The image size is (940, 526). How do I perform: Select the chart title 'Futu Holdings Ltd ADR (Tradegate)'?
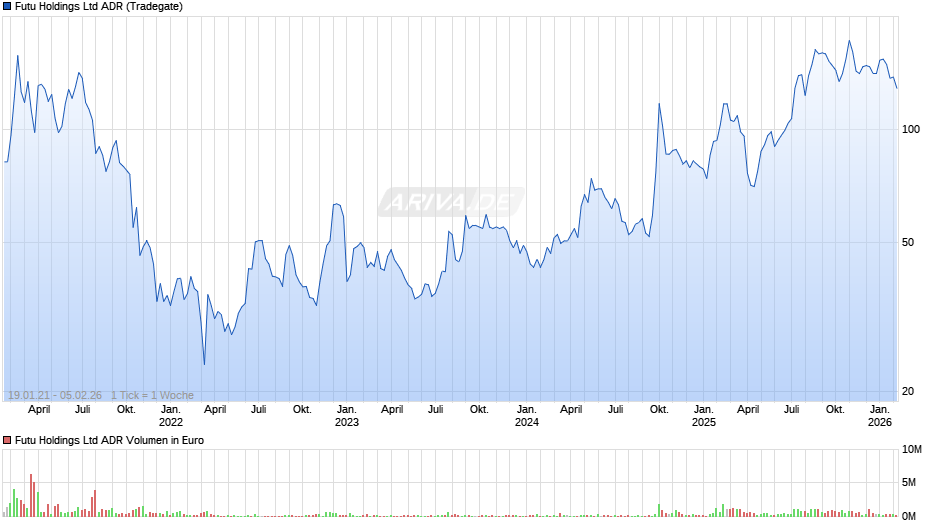tap(99, 7)
